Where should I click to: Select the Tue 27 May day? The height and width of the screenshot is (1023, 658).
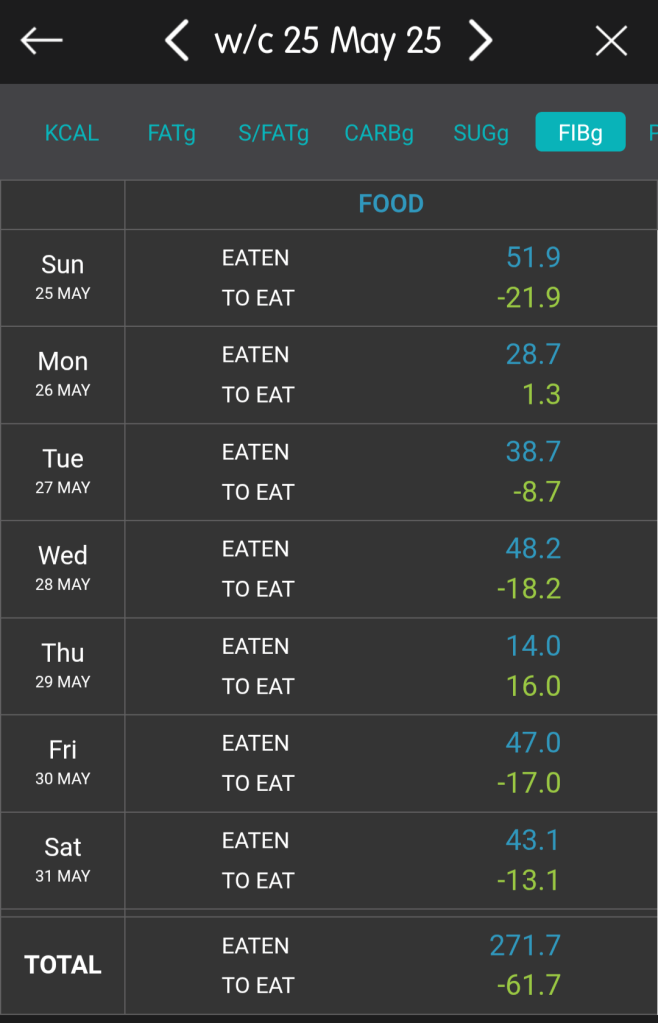coord(63,471)
